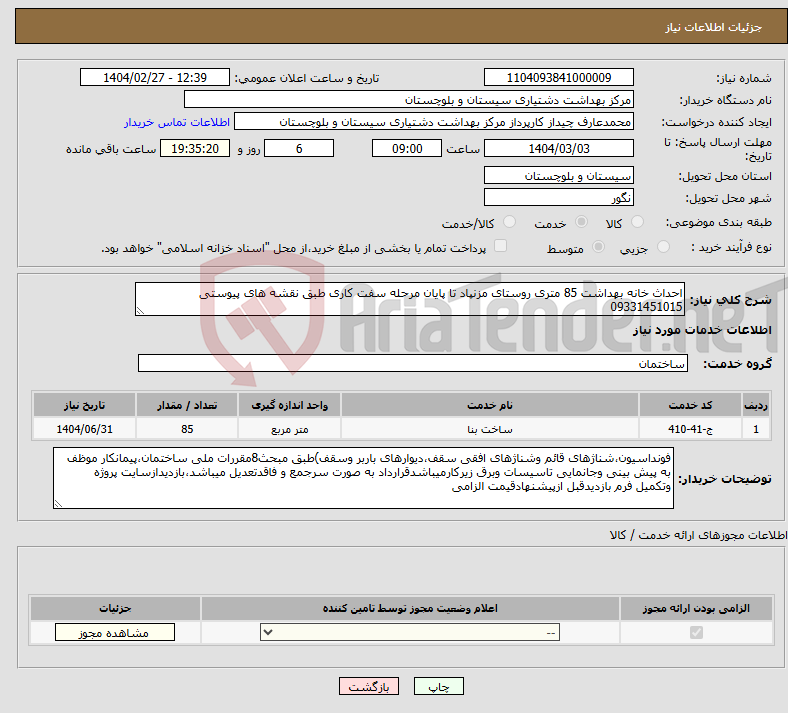Select the کالا radio button
Viewport: 788px width, 713px height.
pyautogui.click(x=637, y=222)
